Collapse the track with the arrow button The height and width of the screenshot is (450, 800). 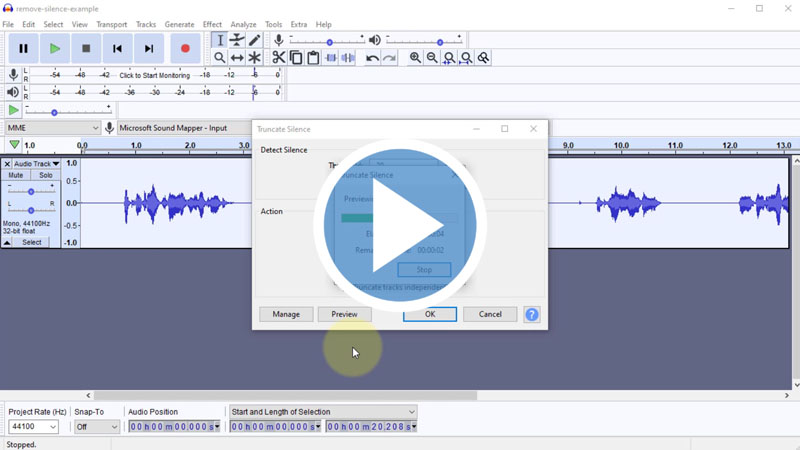[7, 242]
